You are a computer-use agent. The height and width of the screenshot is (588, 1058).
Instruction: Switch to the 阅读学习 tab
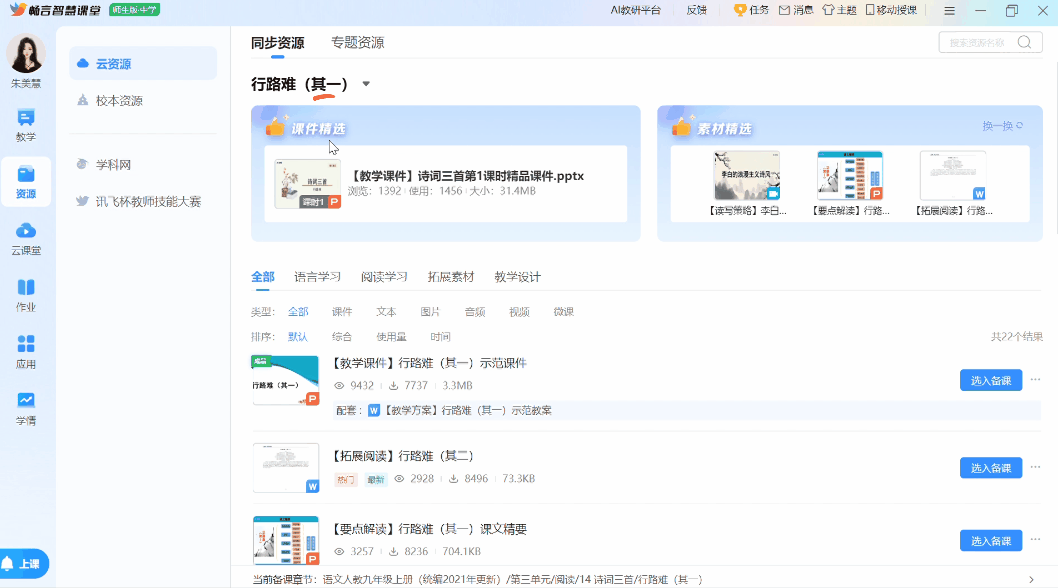coord(384,277)
